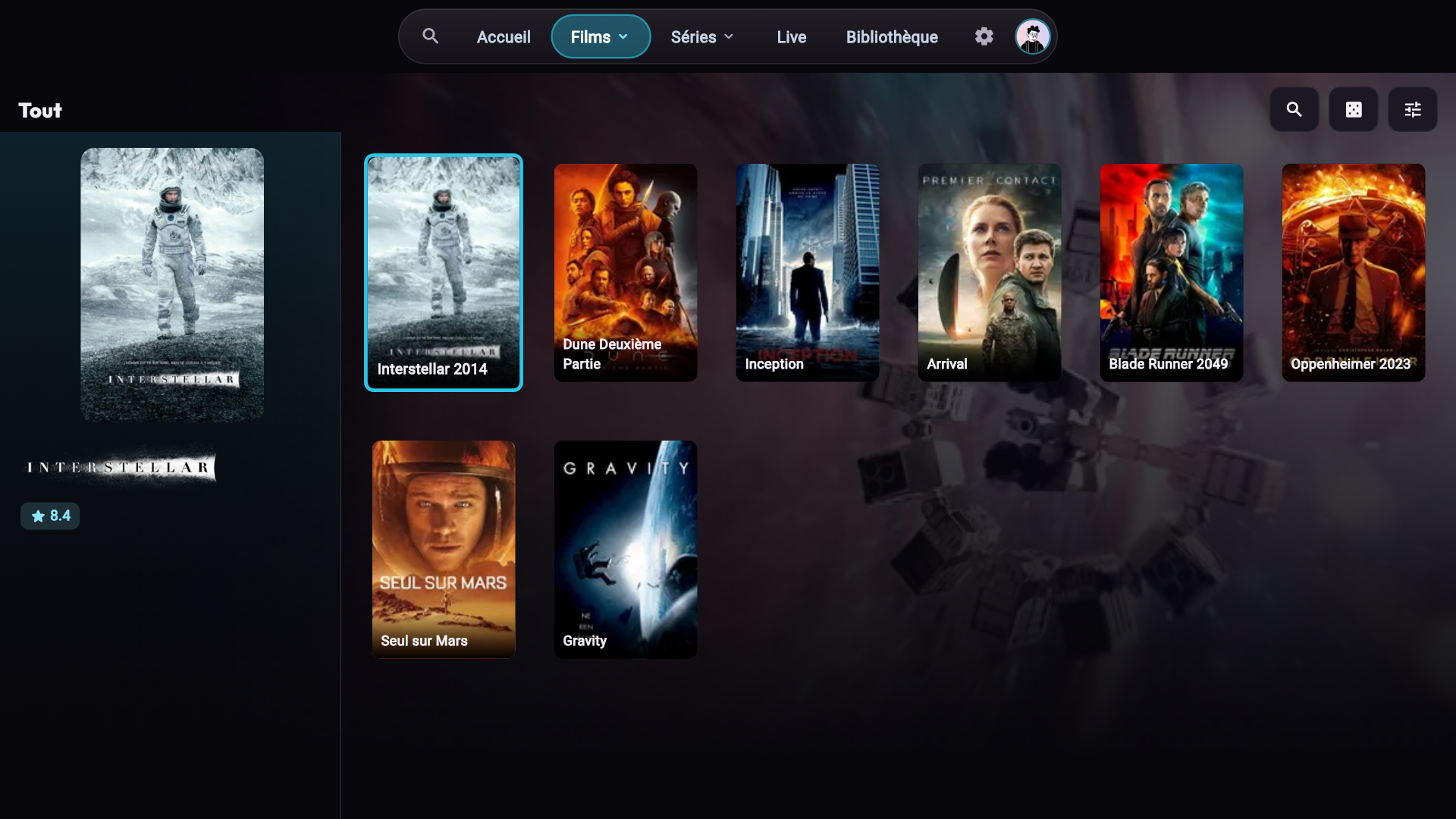This screenshot has height=819, width=1456.
Task: Click the Interstellar title logo in sidebar
Action: (121, 466)
